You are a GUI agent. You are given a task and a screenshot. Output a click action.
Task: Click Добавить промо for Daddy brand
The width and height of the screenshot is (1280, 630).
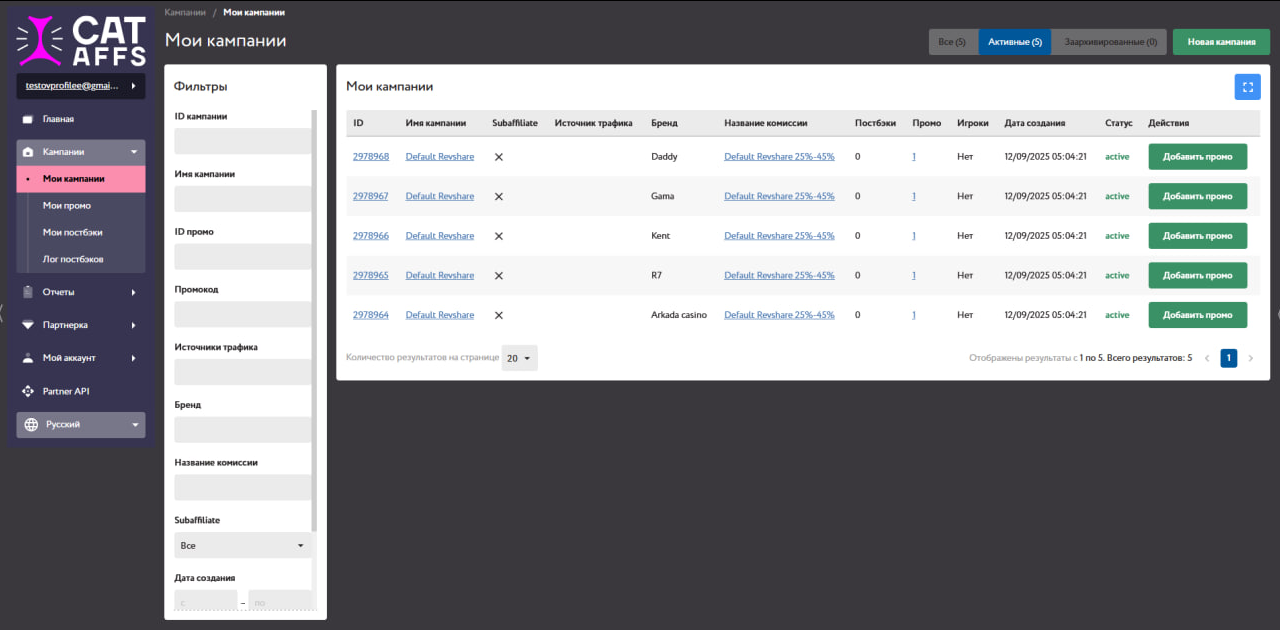(1197, 157)
